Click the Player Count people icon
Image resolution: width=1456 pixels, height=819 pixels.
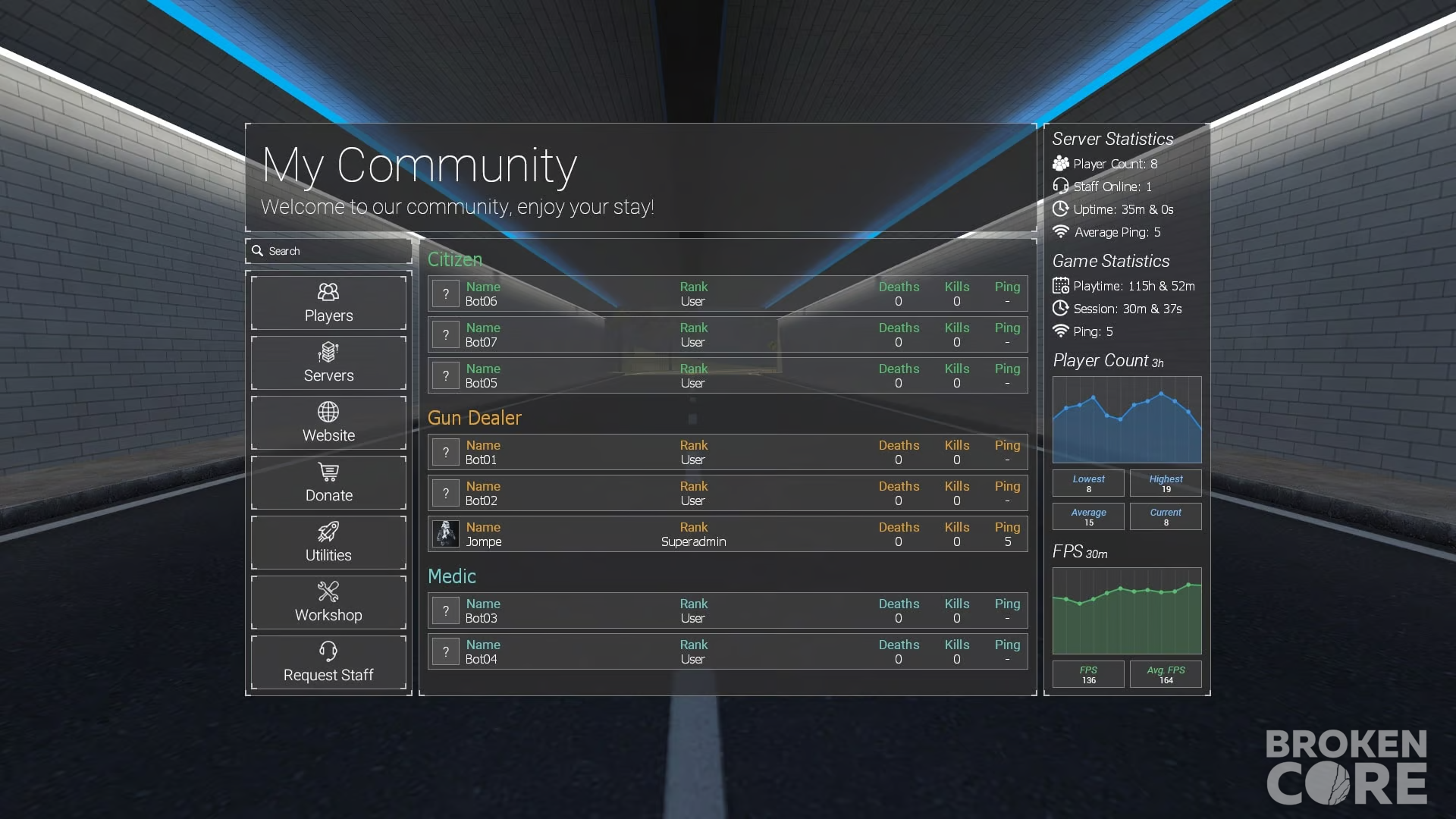click(x=1061, y=164)
